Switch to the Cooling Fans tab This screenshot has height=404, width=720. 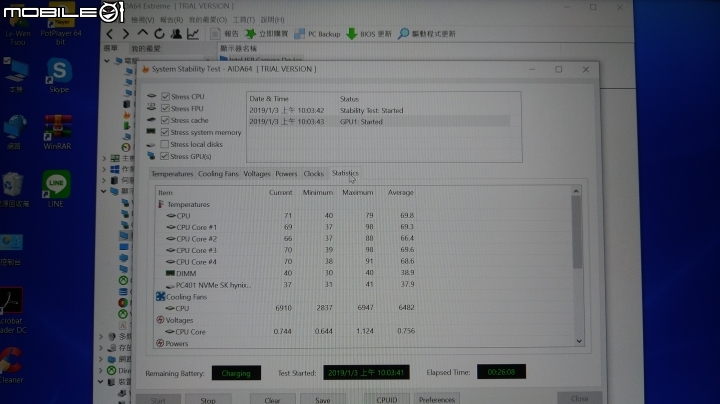[218, 174]
